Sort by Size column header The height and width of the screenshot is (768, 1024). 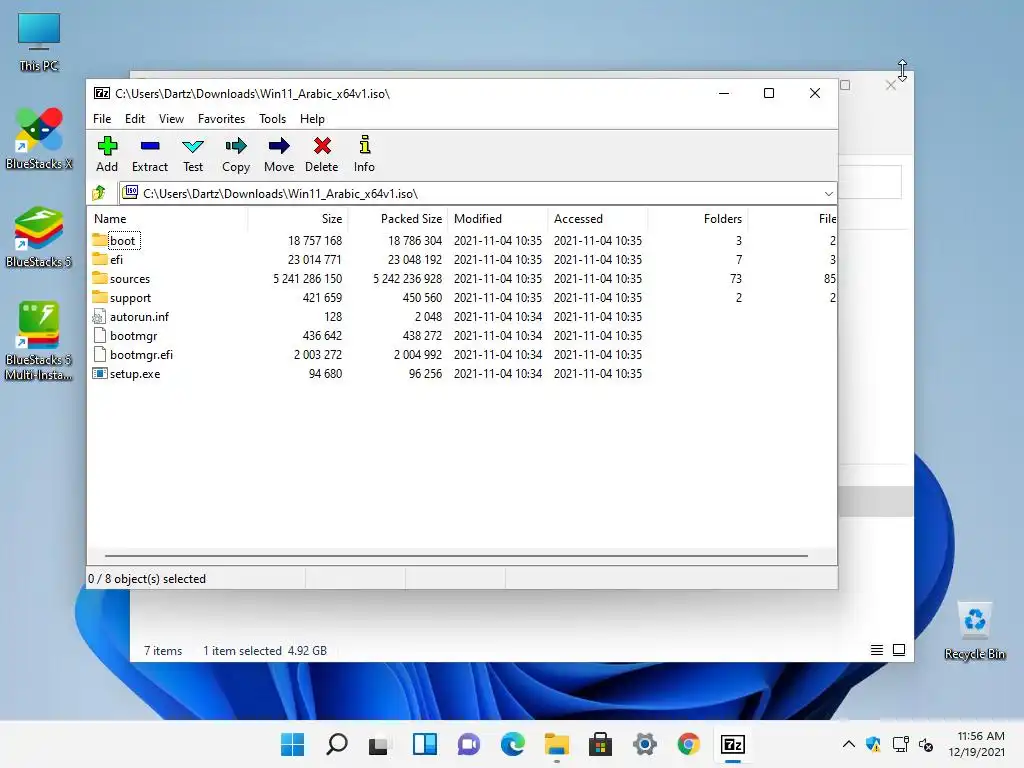pyautogui.click(x=298, y=219)
